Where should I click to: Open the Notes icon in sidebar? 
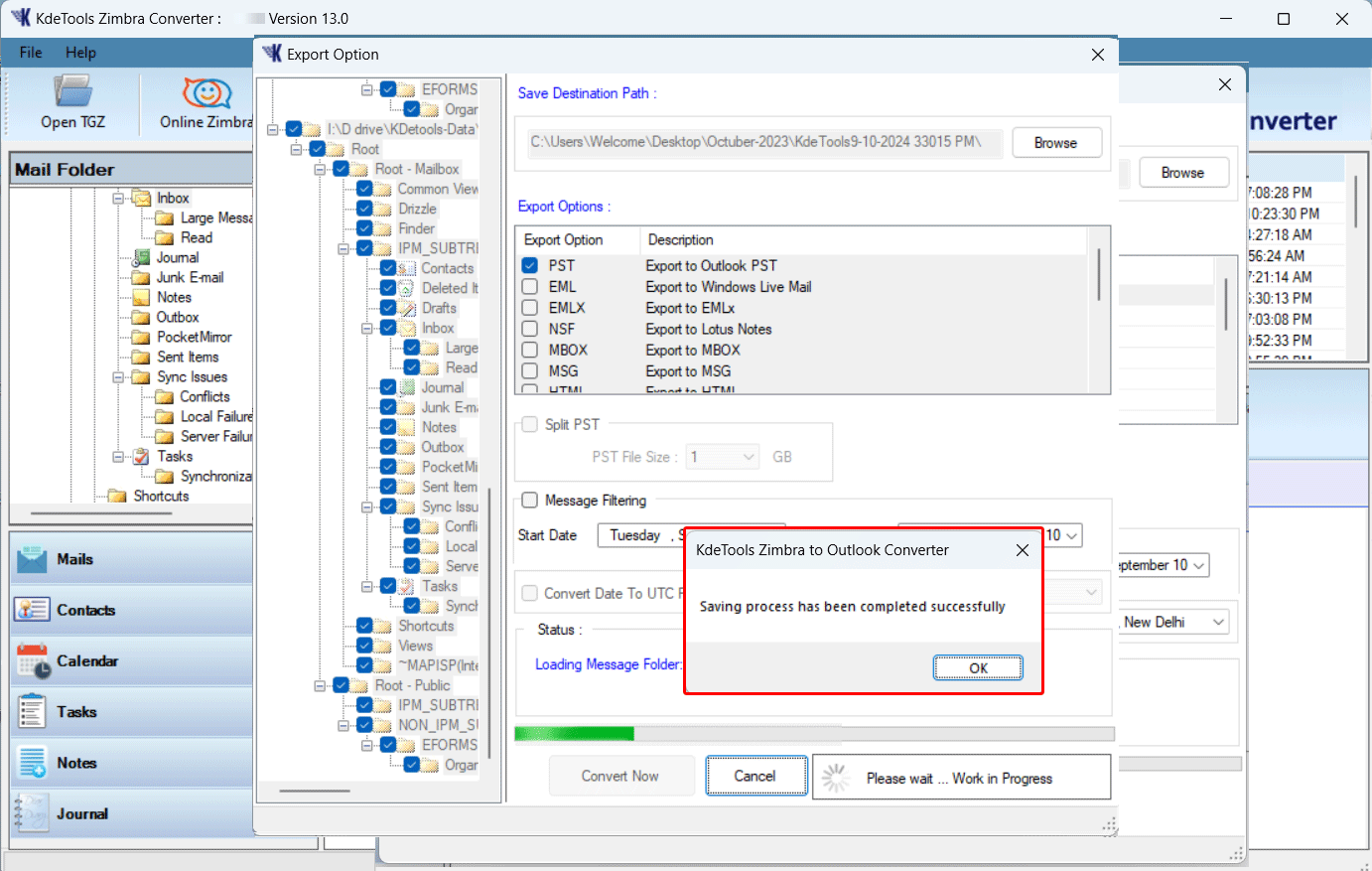pyautogui.click(x=34, y=762)
